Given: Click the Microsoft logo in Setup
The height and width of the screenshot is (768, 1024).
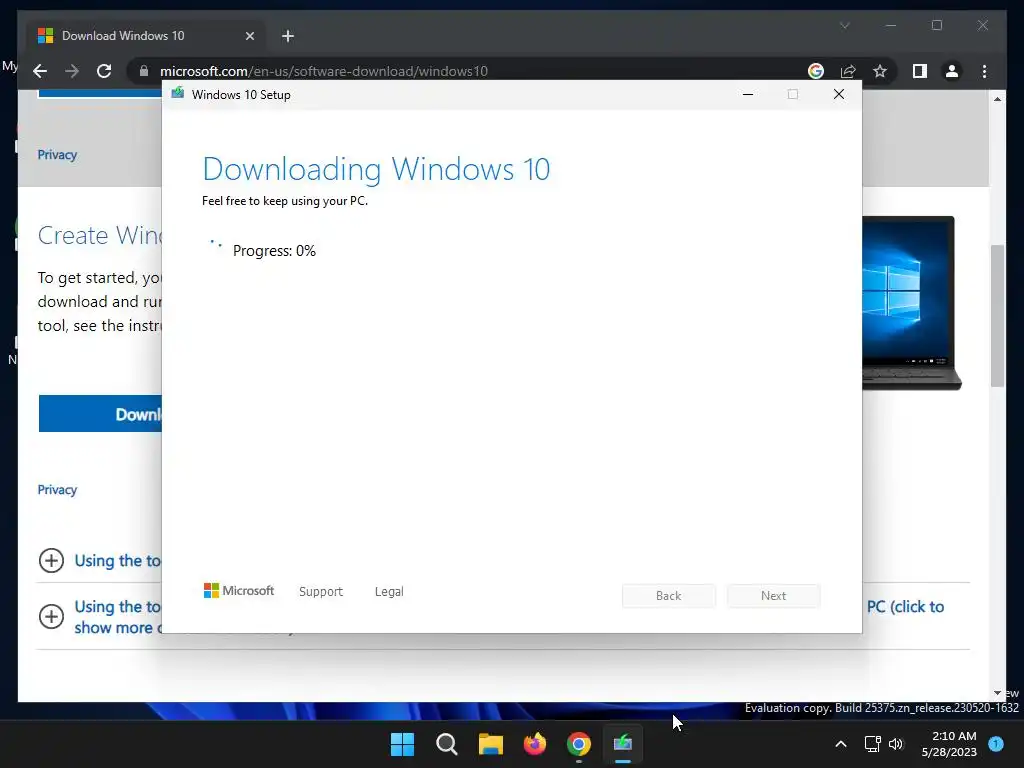Looking at the screenshot, I should click(239, 590).
